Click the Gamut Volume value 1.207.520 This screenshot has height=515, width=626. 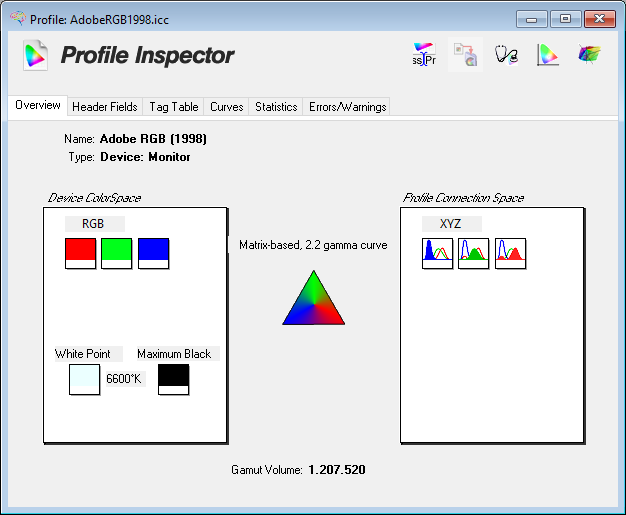point(337,469)
